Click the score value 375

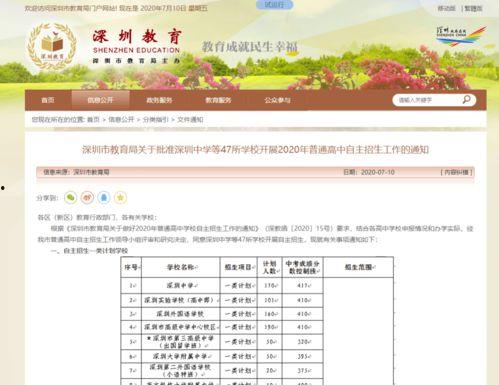pyautogui.click(x=303, y=370)
